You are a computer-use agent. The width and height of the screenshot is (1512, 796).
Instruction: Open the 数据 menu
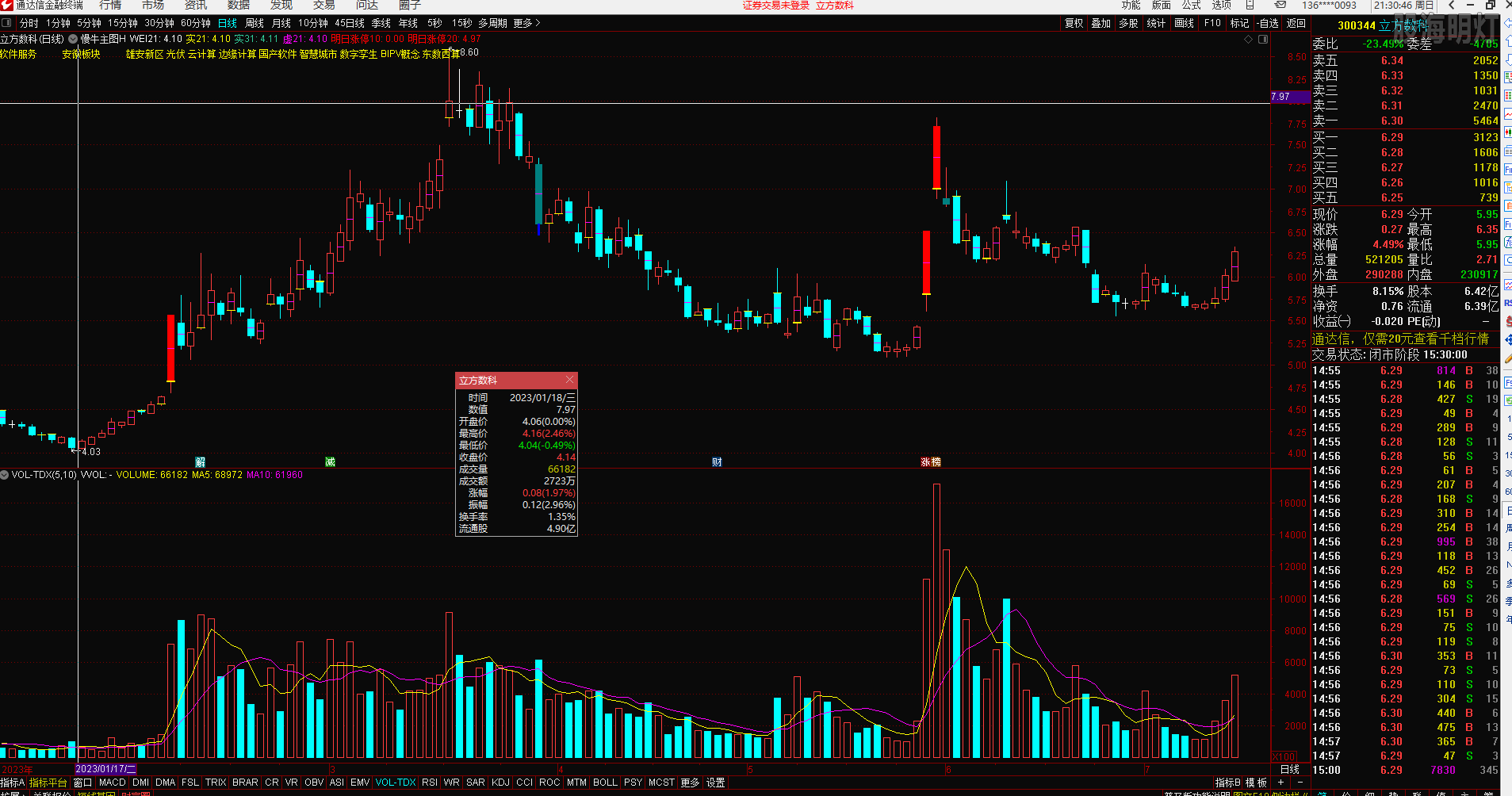(x=239, y=5)
